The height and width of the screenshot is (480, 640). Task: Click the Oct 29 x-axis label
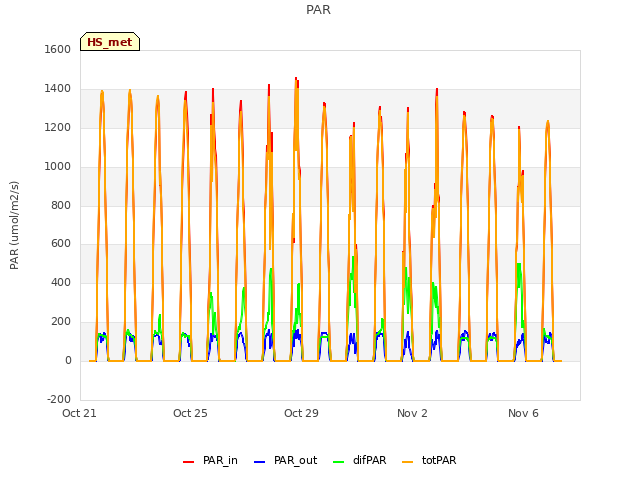(x=301, y=413)
